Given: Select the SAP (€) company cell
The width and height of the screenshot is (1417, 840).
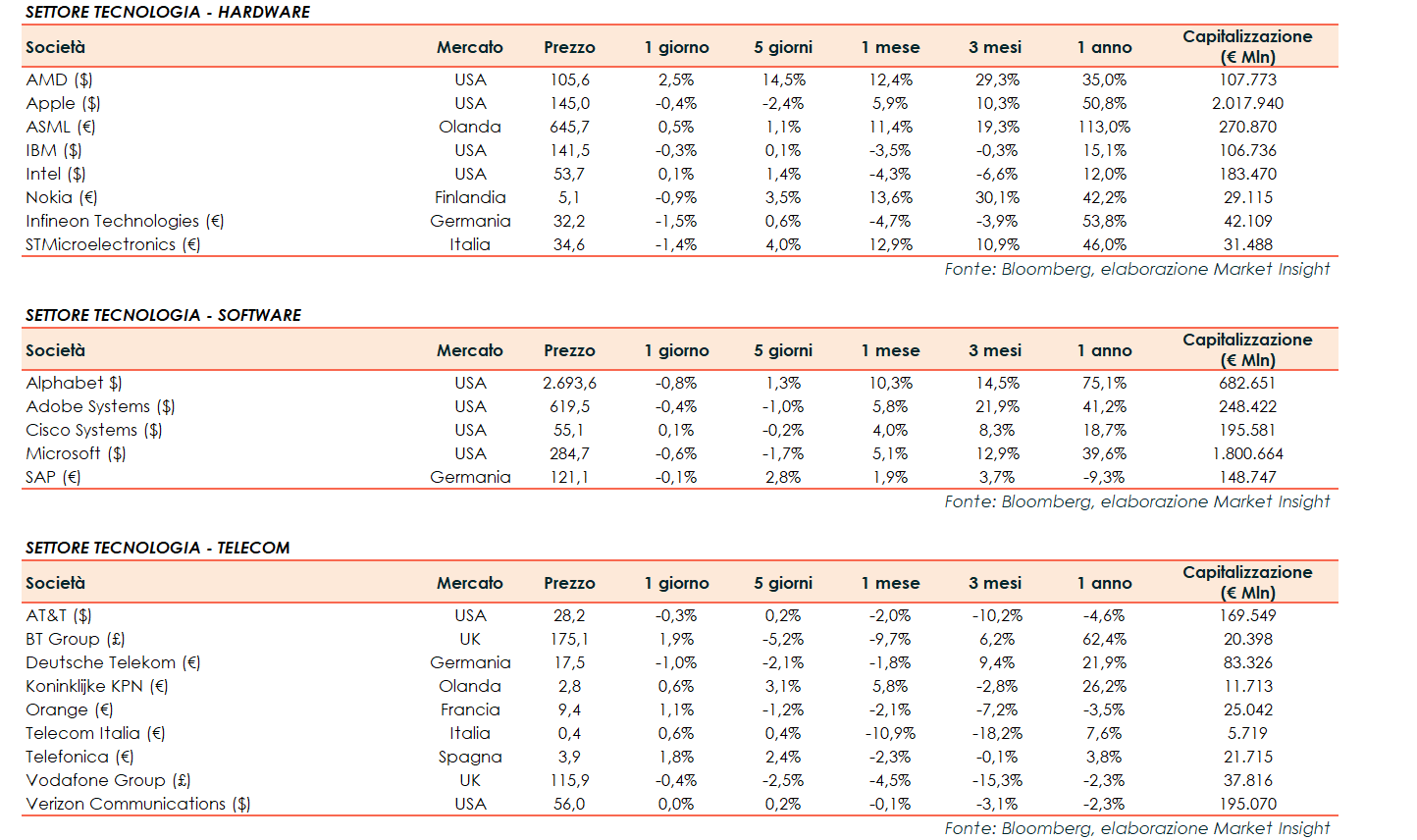Looking at the screenshot, I should 53,477.
